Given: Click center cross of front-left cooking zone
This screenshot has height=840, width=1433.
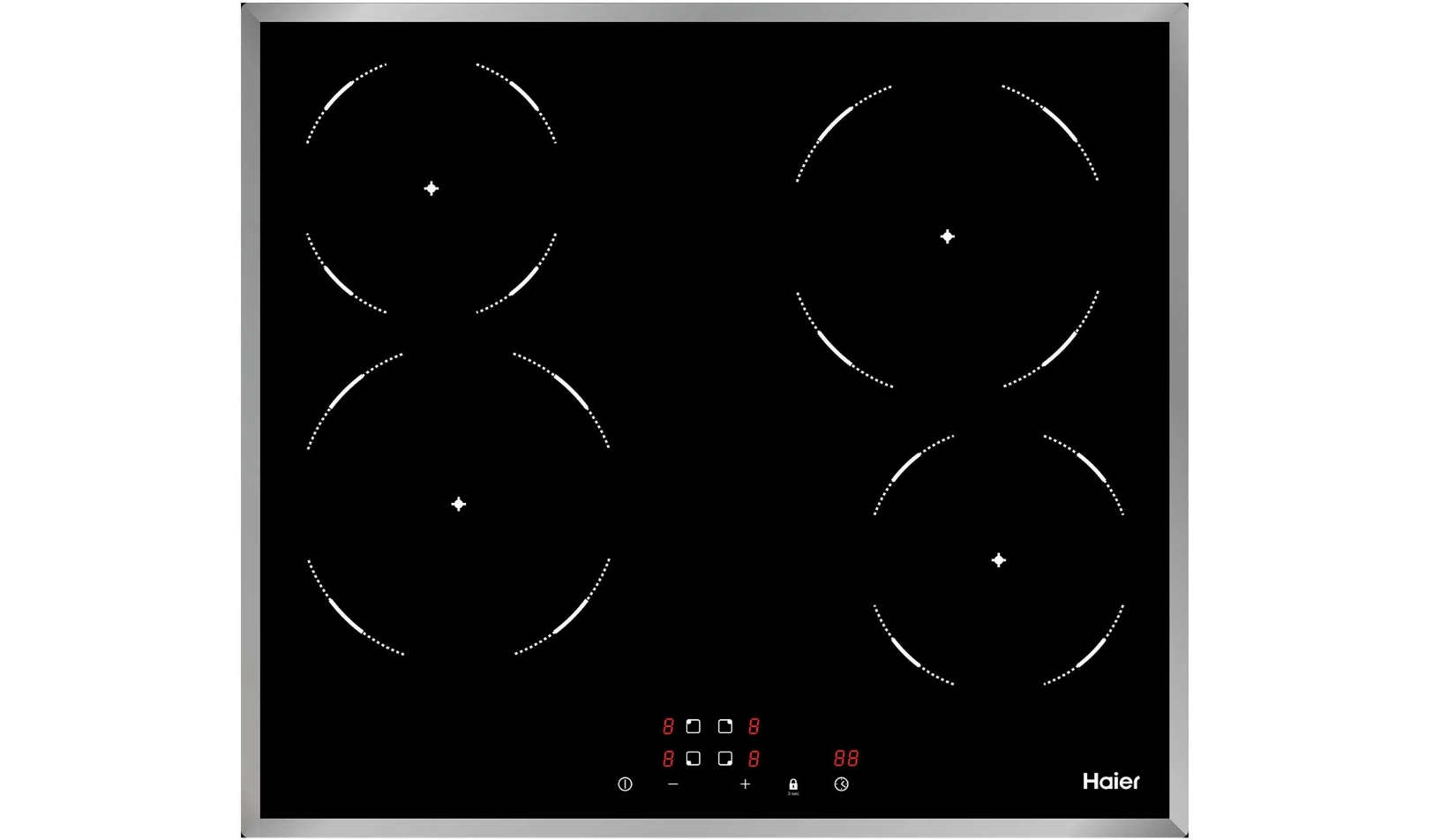Looking at the screenshot, I should 458,504.
